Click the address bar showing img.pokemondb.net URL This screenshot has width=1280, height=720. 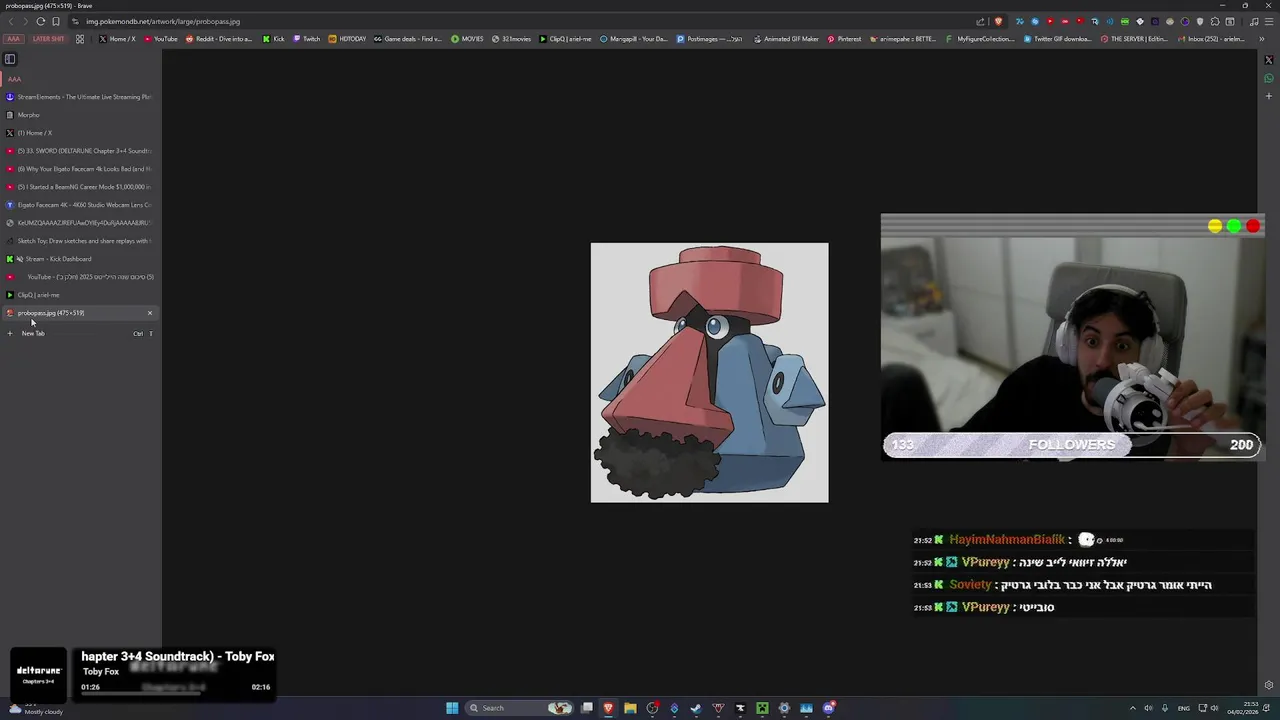(x=520, y=21)
